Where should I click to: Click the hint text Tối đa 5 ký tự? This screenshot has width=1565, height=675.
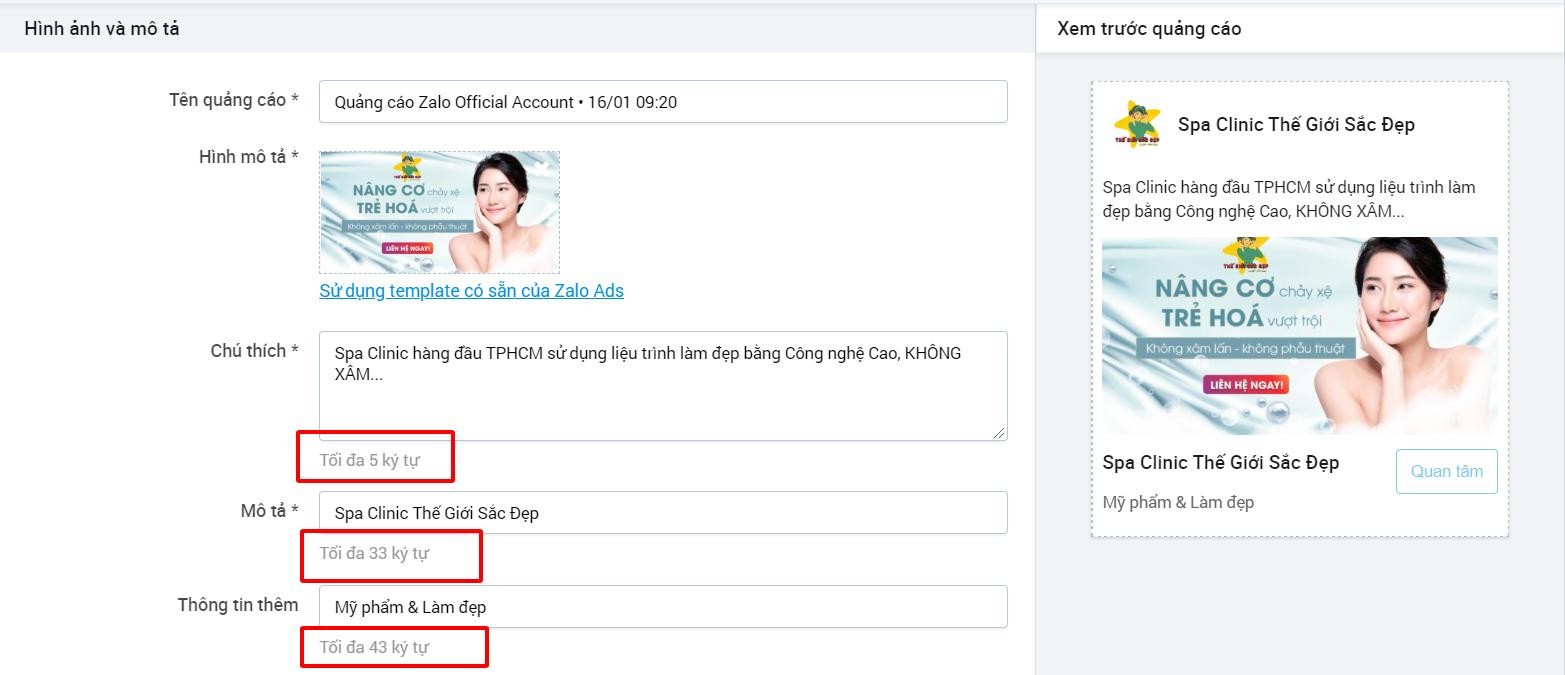[x=370, y=461]
